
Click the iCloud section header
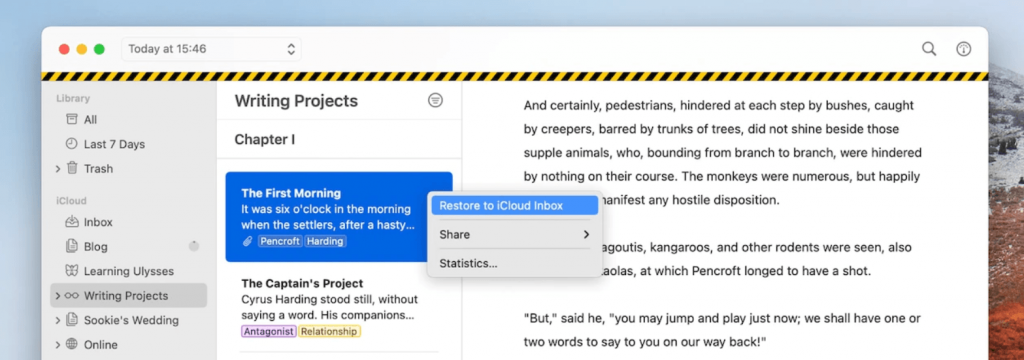(71, 201)
